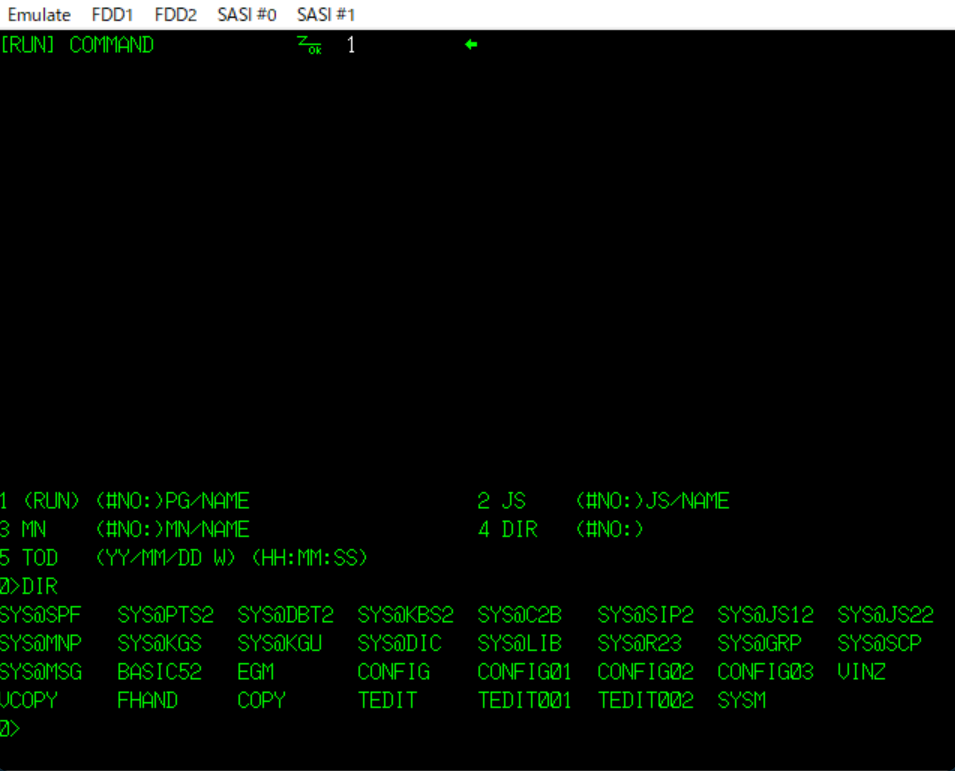The width and height of the screenshot is (955, 771).
Task: Select file name SYS@MNP
Action: [x=40, y=644]
